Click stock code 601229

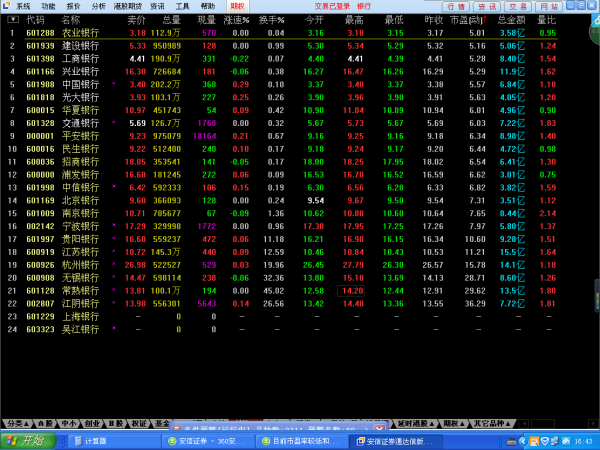(41, 316)
